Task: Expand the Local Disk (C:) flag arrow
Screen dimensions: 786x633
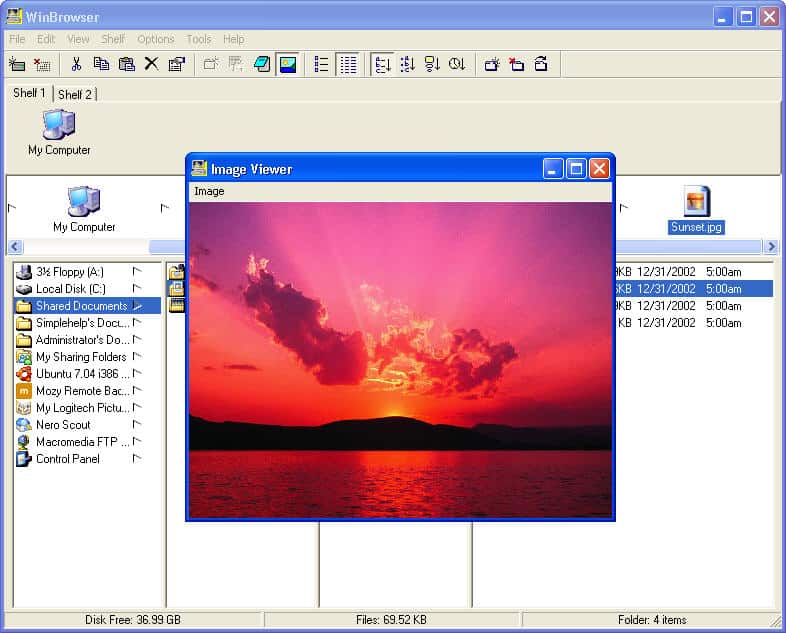Action: [x=137, y=289]
